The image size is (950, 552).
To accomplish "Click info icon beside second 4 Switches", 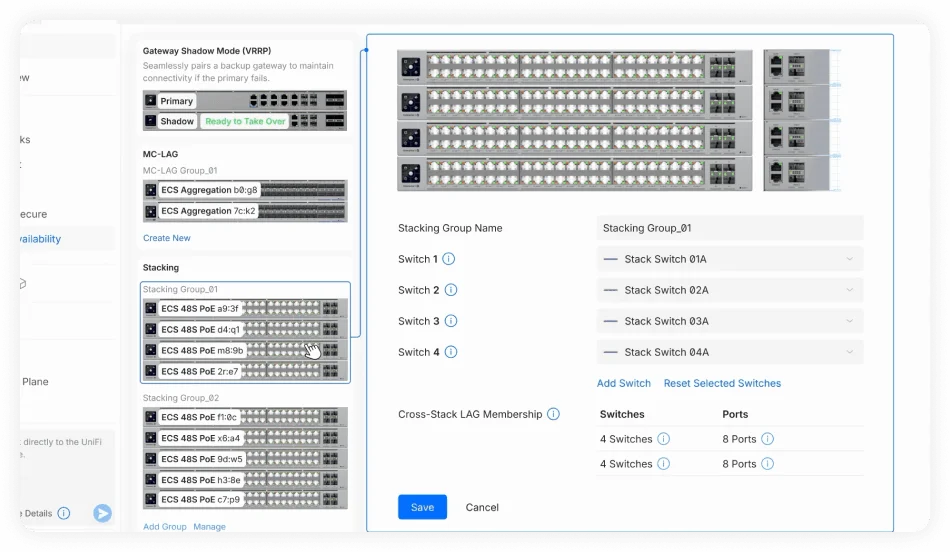I will click(663, 464).
